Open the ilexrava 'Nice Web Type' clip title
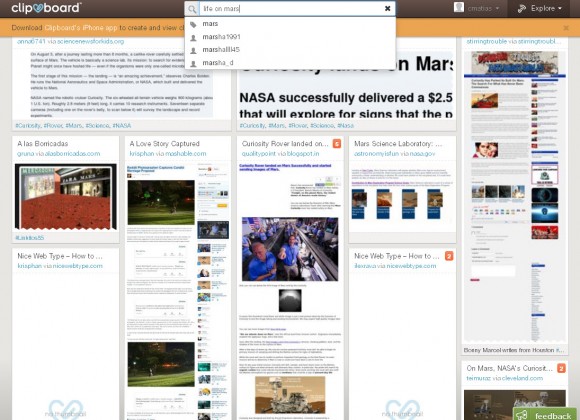This screenshot has height=420, width=580. click(x=396, y=256)
